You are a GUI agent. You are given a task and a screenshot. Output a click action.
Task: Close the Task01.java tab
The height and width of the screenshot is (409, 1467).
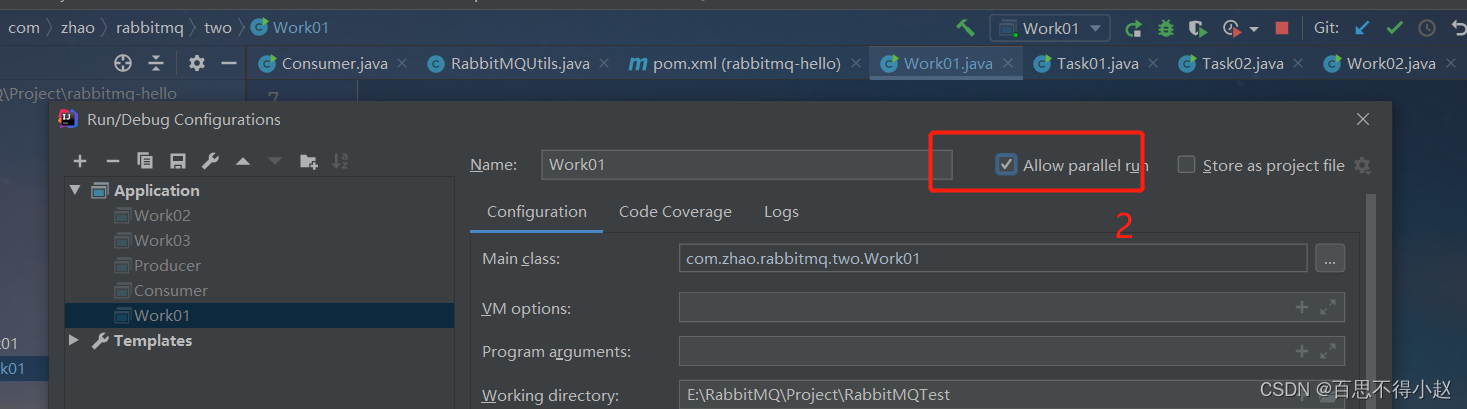click(x=1153, y=63)
